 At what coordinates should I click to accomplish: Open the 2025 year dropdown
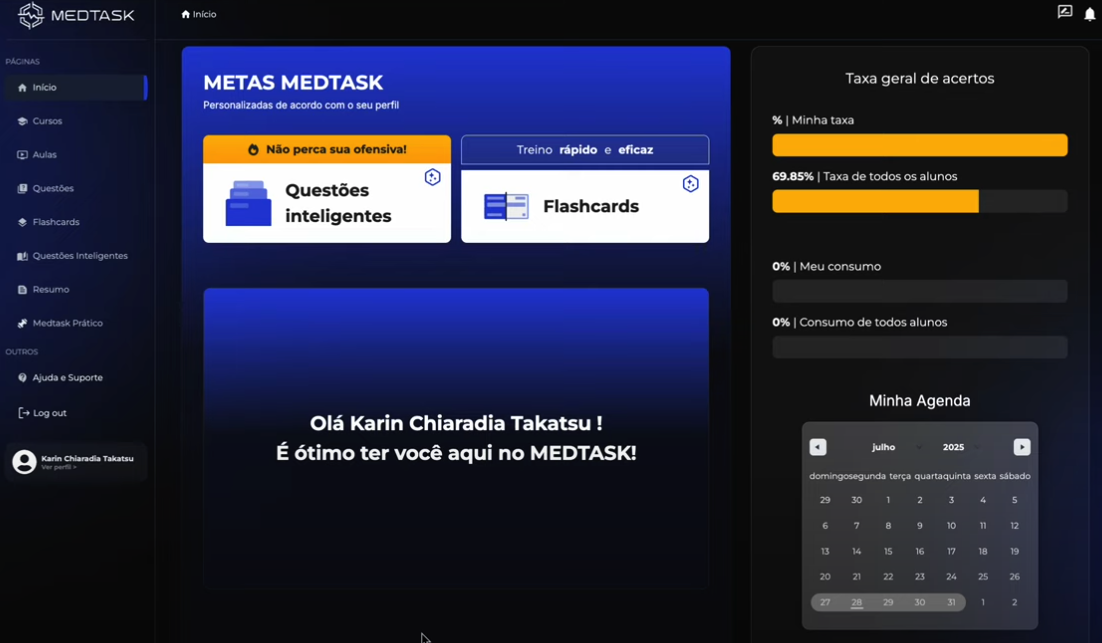[961, 448]
